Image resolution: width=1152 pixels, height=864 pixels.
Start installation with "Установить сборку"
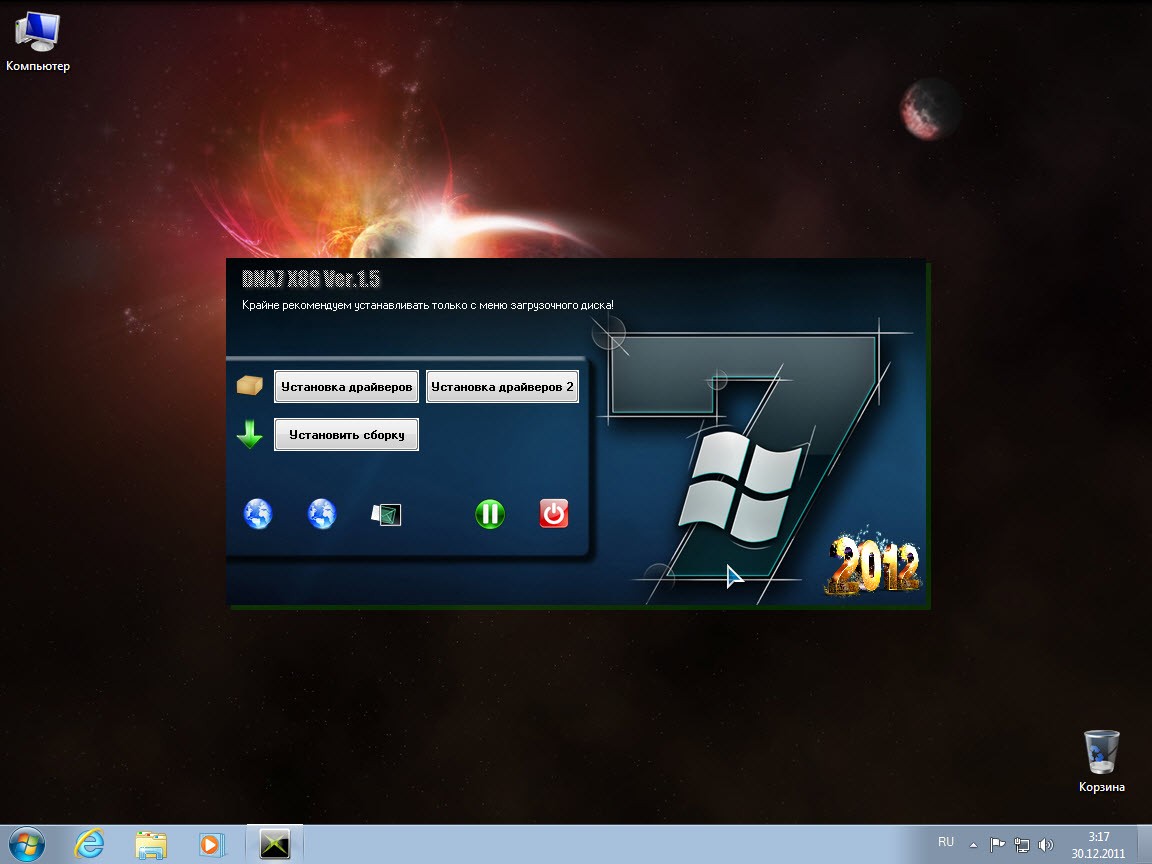coord(346,434)
